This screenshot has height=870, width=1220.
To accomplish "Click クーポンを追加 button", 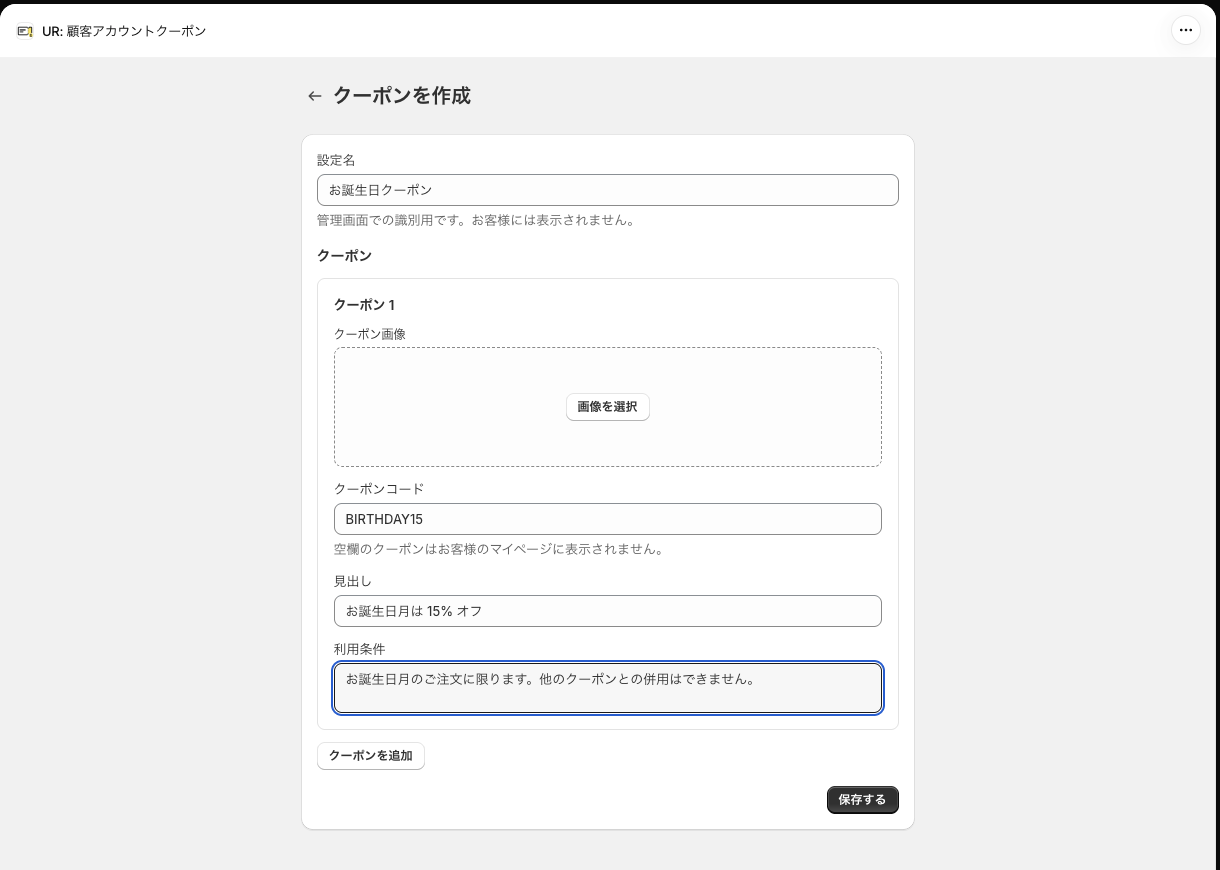I will pyautogui.click(x=371, y=756).
